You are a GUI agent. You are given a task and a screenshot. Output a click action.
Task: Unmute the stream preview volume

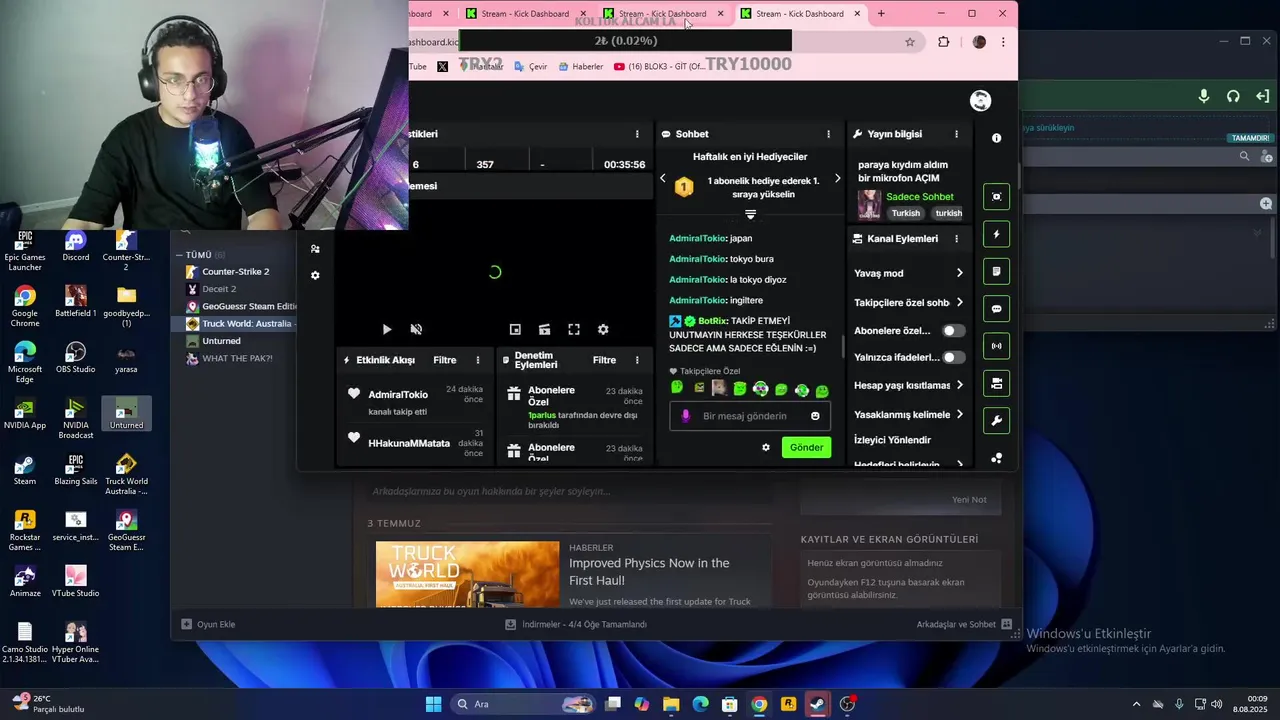coord(416,329)
